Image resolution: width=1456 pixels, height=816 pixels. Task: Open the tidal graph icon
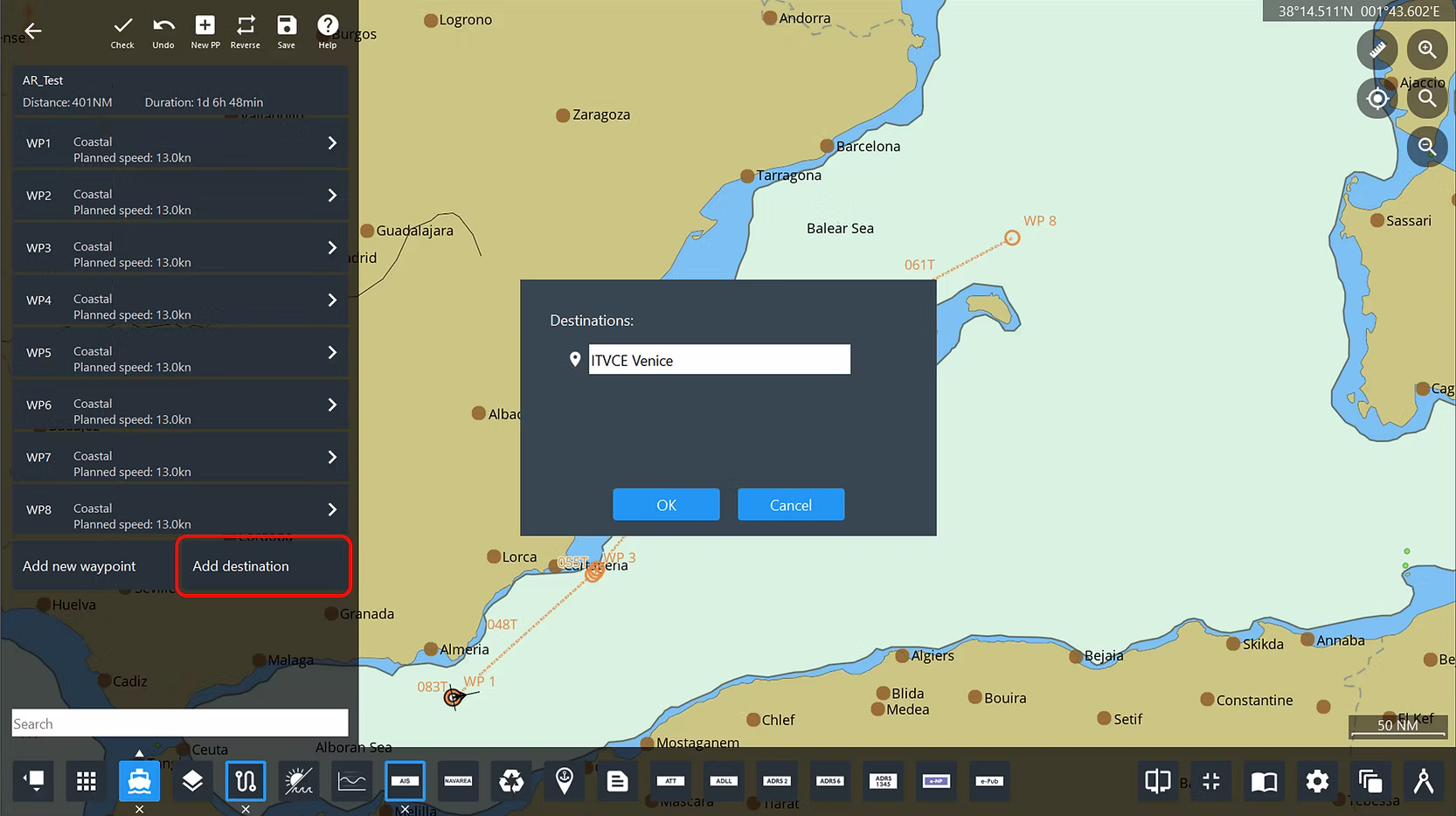[352, 781]
